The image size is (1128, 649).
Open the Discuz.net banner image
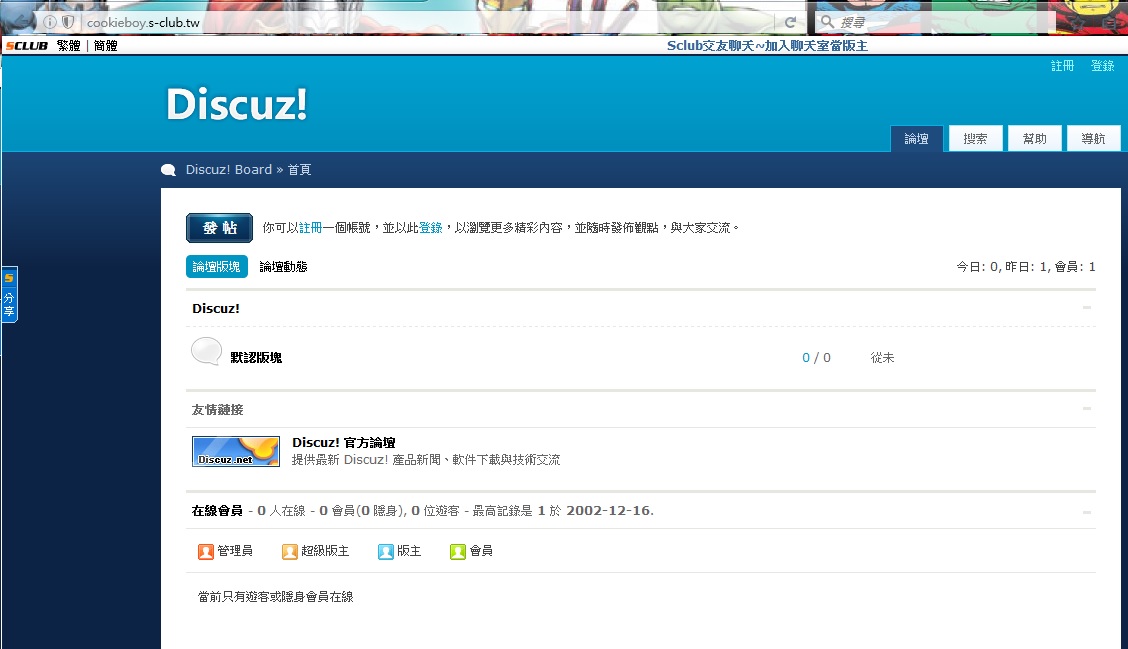236,452
